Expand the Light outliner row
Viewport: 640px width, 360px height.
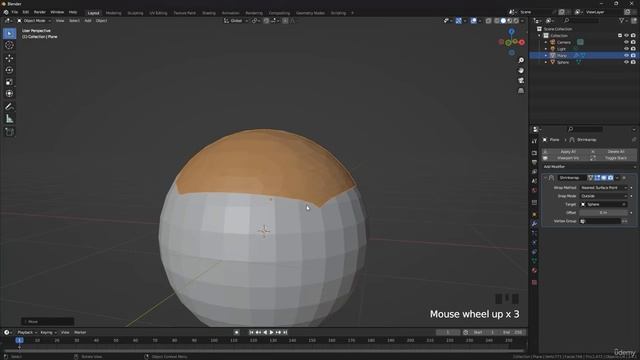(x=546, y=49)
